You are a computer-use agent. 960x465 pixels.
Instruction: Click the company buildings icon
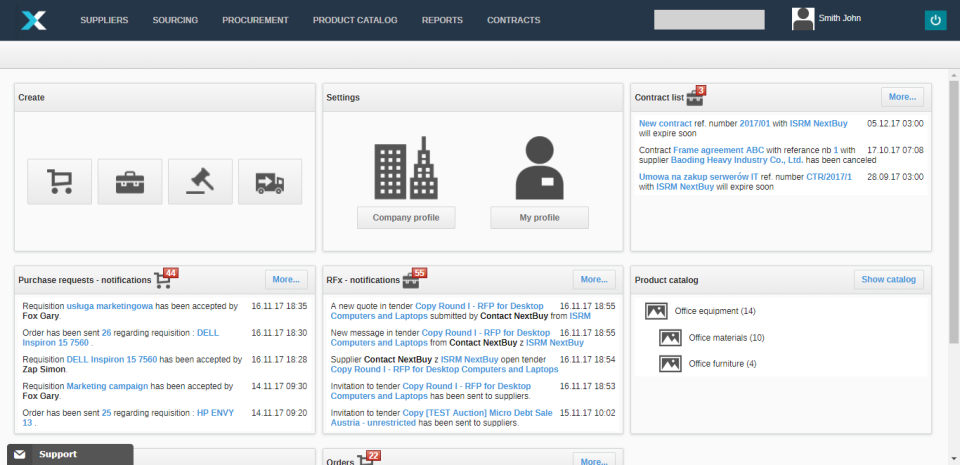406,168
